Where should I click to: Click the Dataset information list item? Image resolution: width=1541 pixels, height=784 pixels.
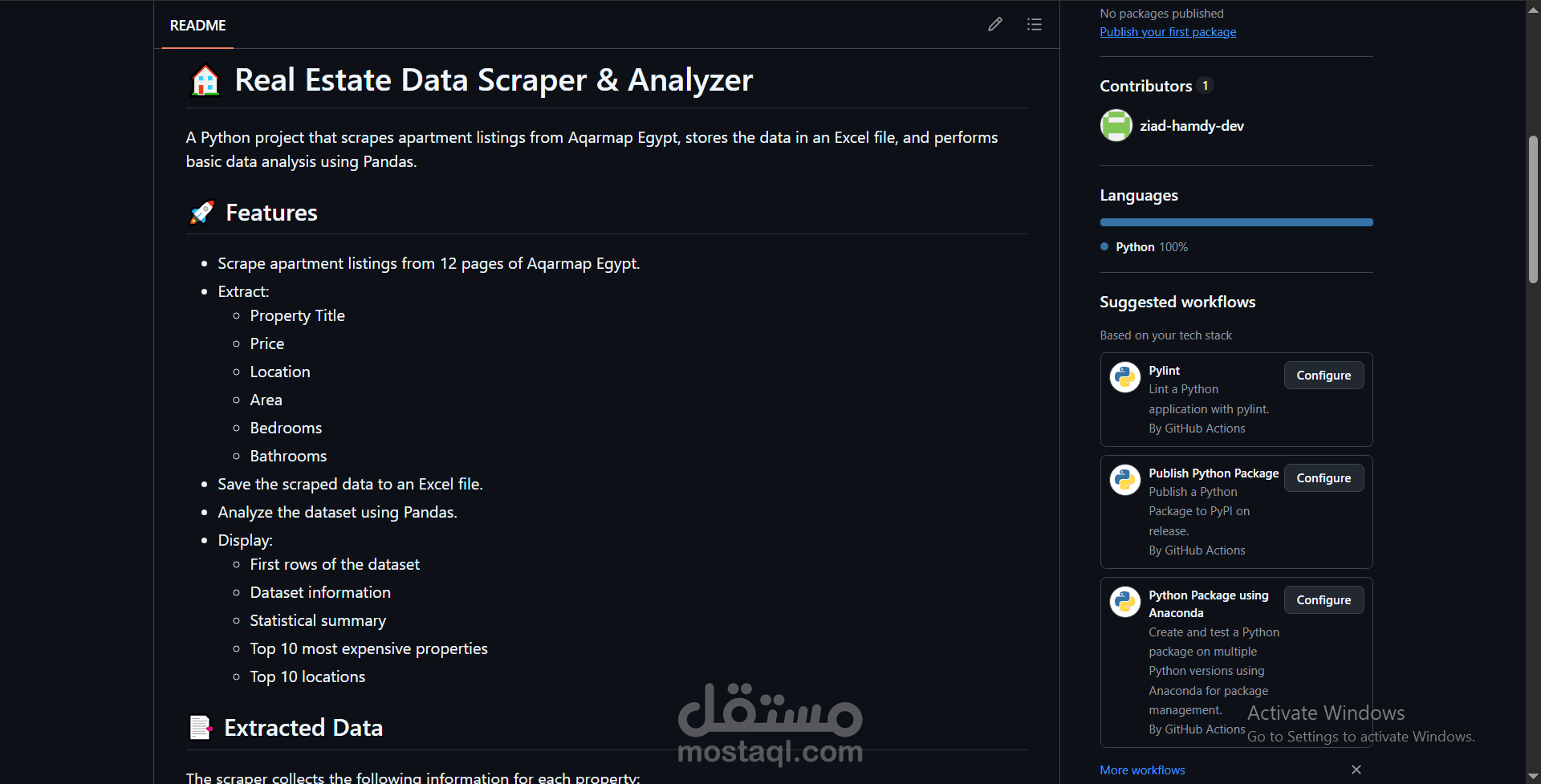click(x=320, y=592)
